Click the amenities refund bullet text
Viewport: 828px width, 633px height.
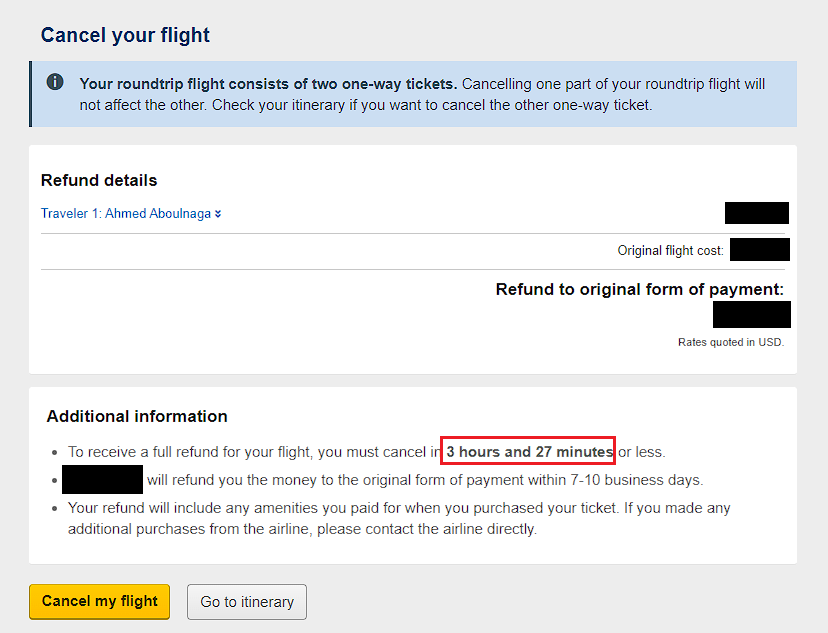point(399,518)
